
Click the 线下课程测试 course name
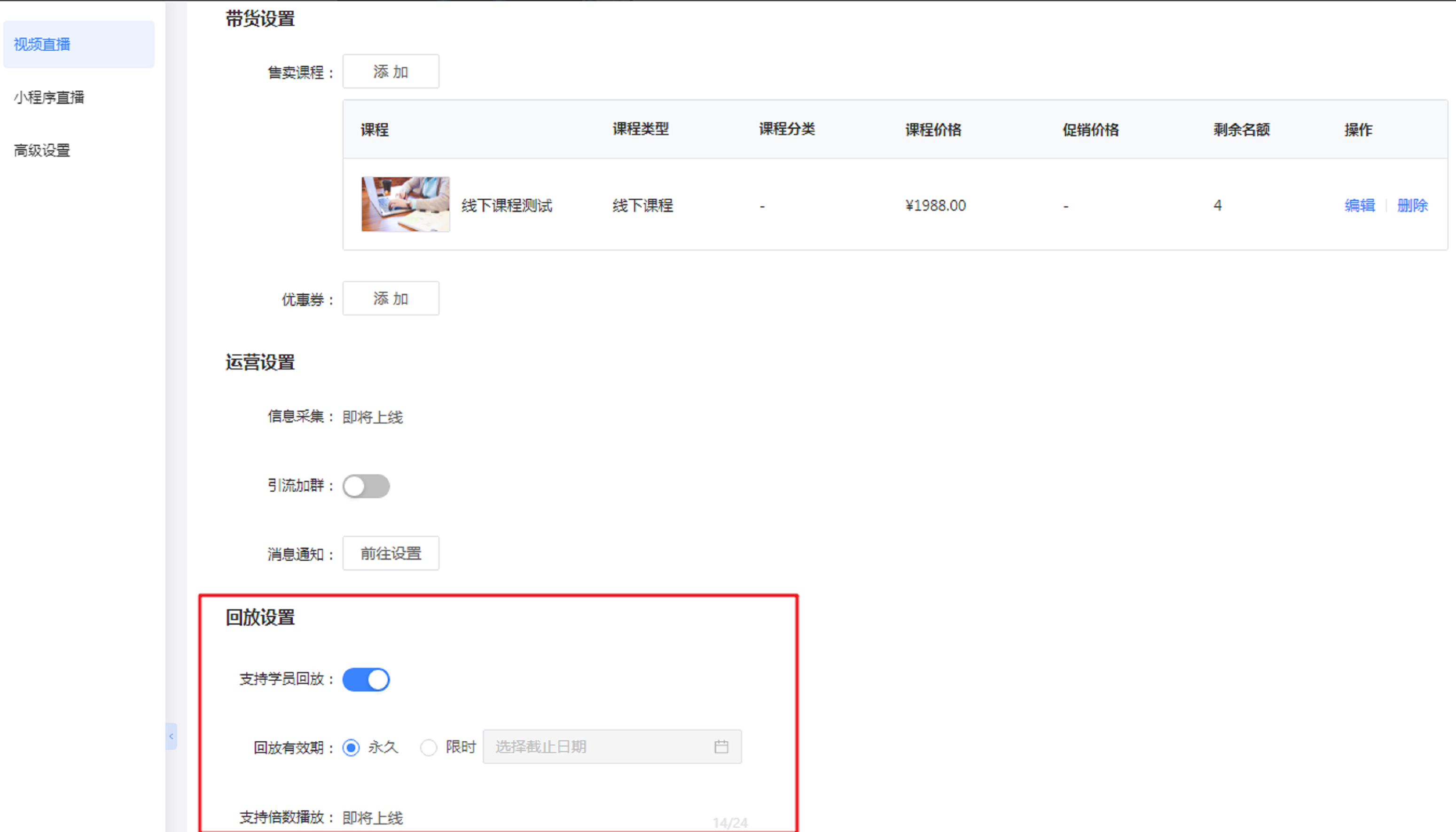pyautogui.click(x=507, y=205)
